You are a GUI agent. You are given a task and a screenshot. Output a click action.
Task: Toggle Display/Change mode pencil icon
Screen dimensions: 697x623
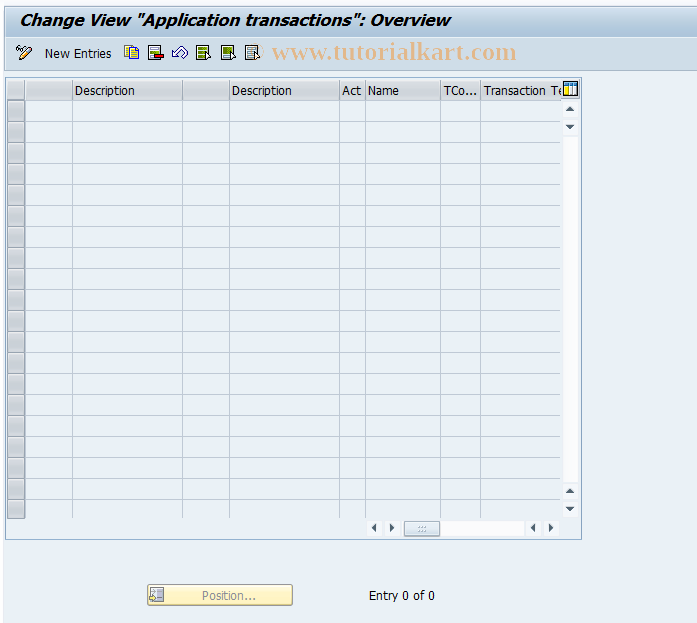[x=24, y=53]
